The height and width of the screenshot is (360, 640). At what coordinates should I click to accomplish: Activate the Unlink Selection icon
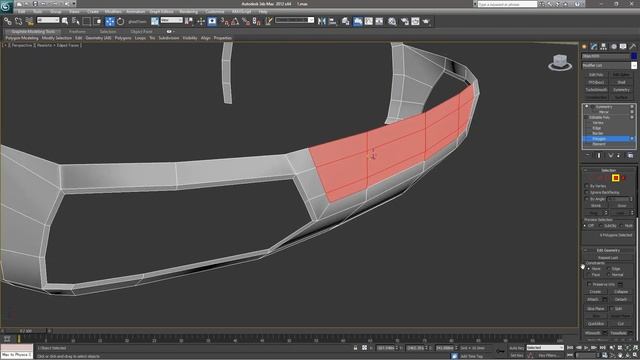point(18,21)
